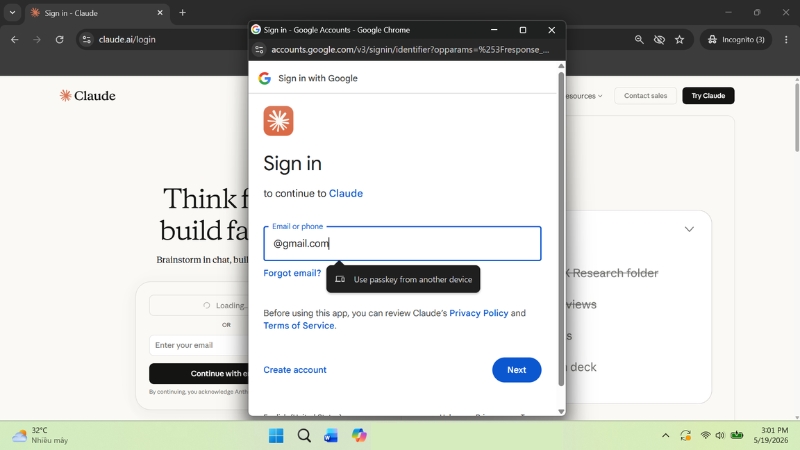Click the popup address bar URL
800x450 pixels.
point(410,49)
